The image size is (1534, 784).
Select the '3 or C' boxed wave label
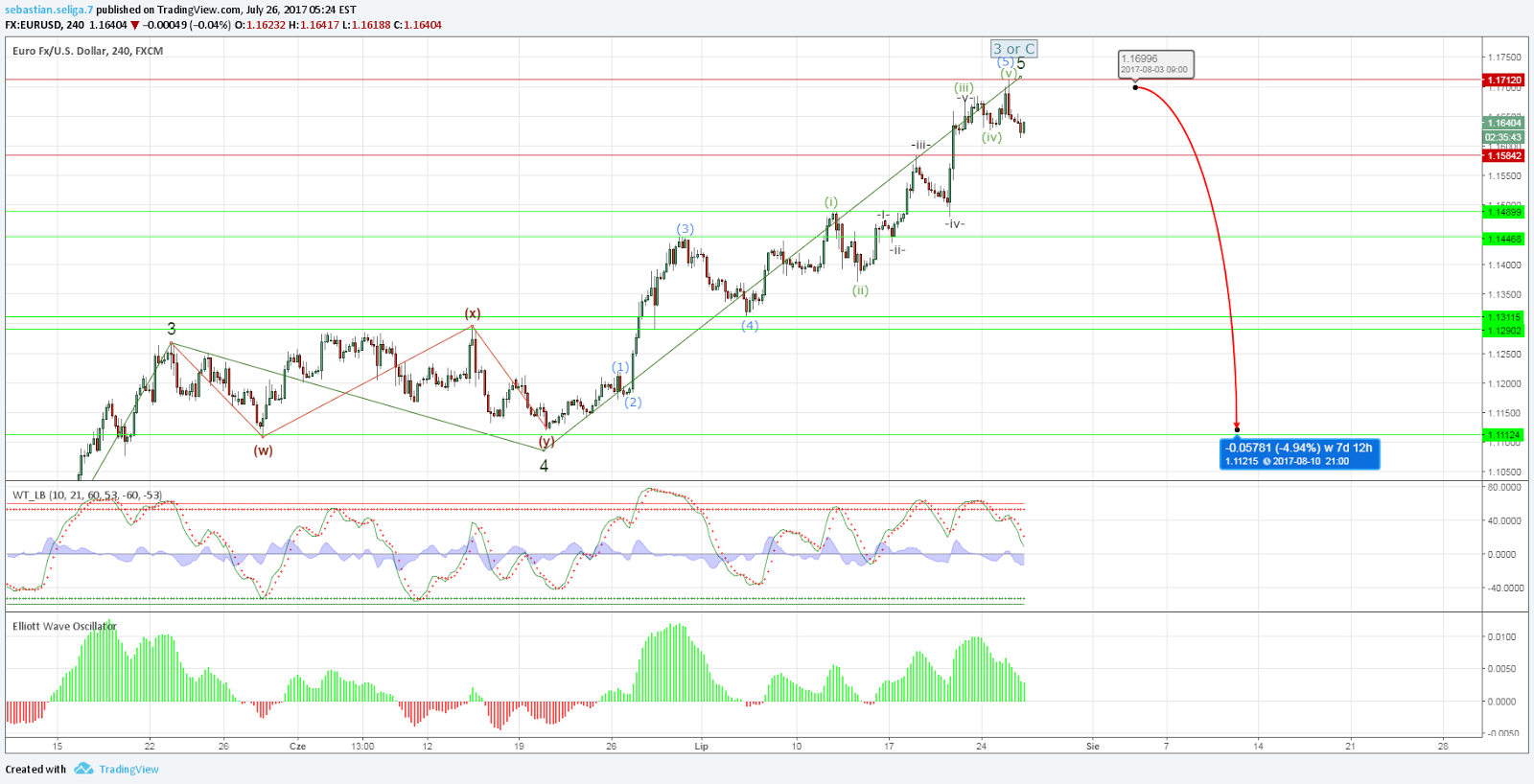1013,49
